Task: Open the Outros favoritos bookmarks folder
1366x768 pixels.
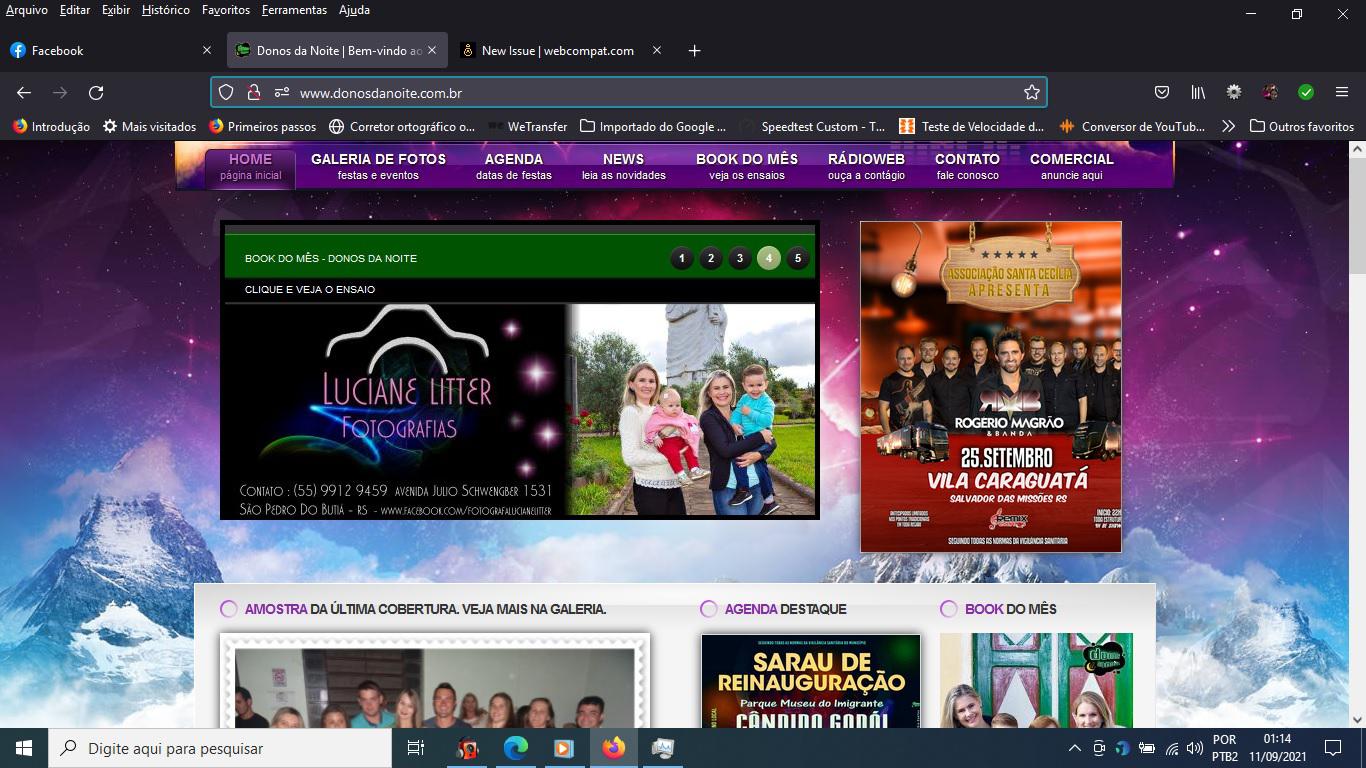Action: (x=1302, y=126)
